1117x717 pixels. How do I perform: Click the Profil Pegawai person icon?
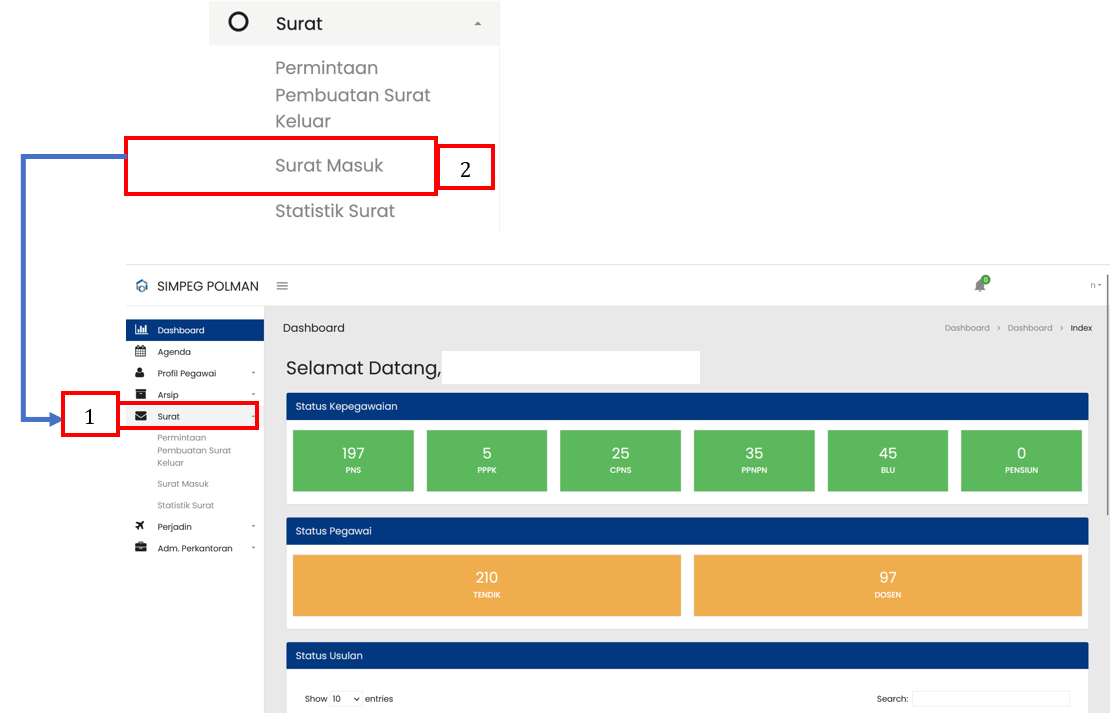click(141, 373)
